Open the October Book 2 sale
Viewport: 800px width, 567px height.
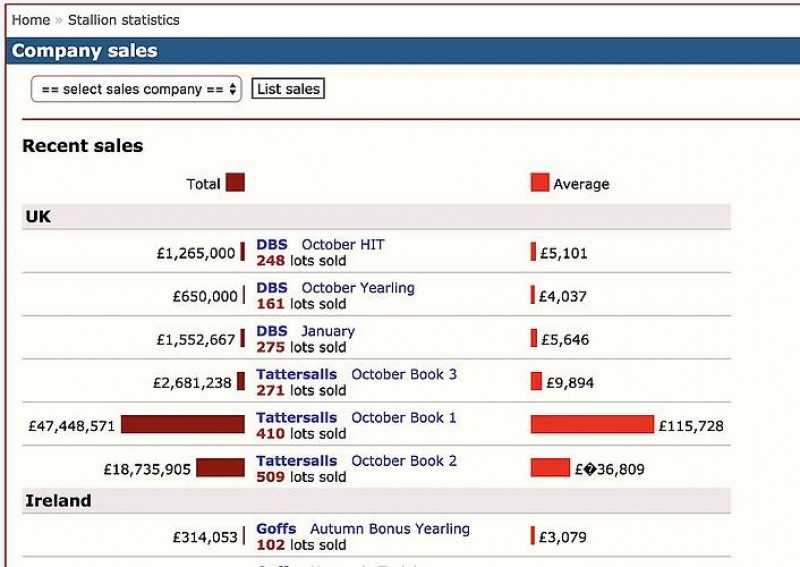404,461
